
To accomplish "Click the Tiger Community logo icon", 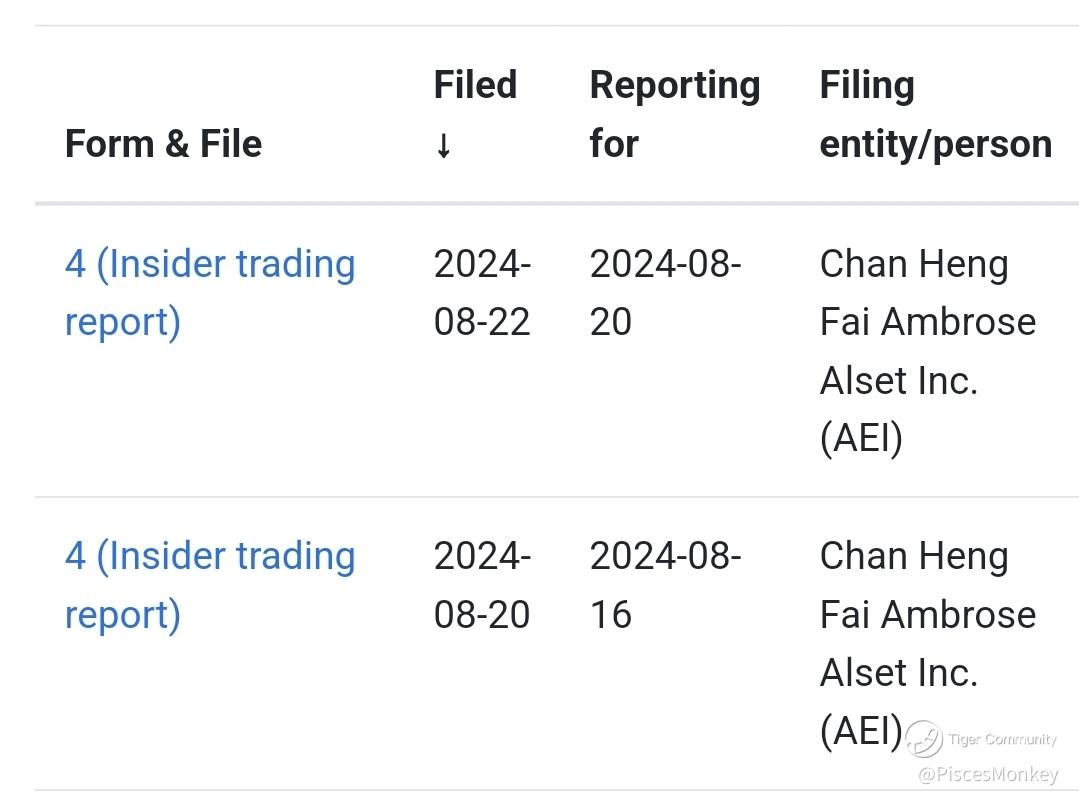I will pos(923,738).
